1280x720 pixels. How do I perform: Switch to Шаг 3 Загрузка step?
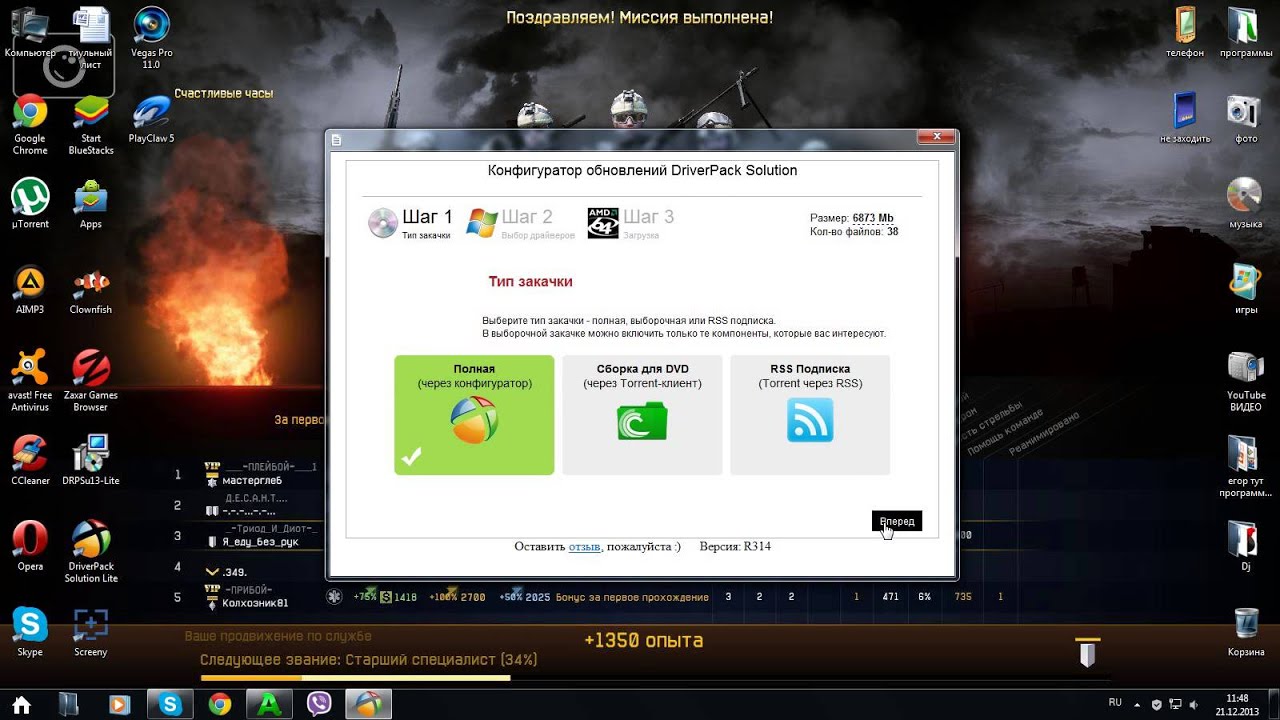[x=631, y=223]
